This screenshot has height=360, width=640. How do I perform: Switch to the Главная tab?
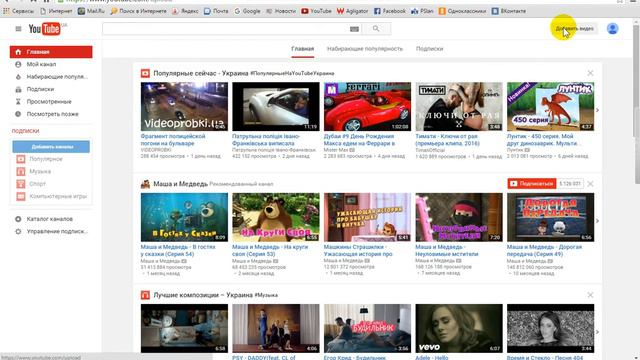302,49
